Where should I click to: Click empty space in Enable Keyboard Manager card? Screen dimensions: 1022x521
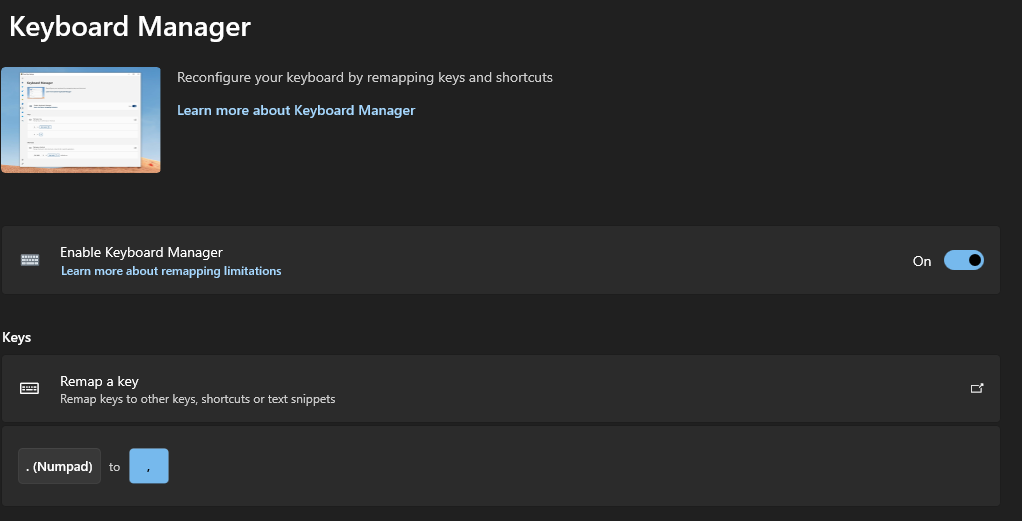click(600, 260)
